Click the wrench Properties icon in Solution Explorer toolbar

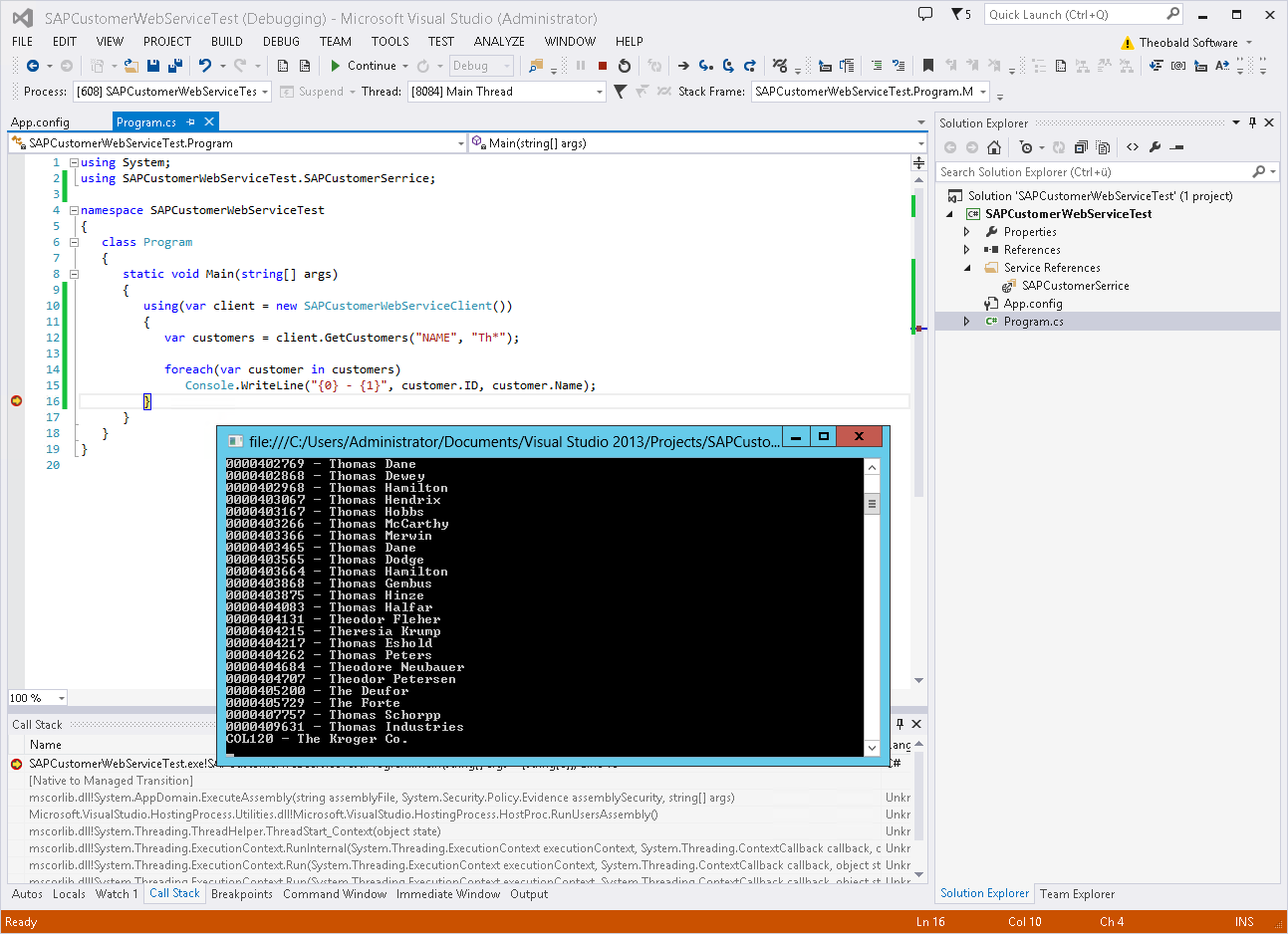click(1155, 147)
